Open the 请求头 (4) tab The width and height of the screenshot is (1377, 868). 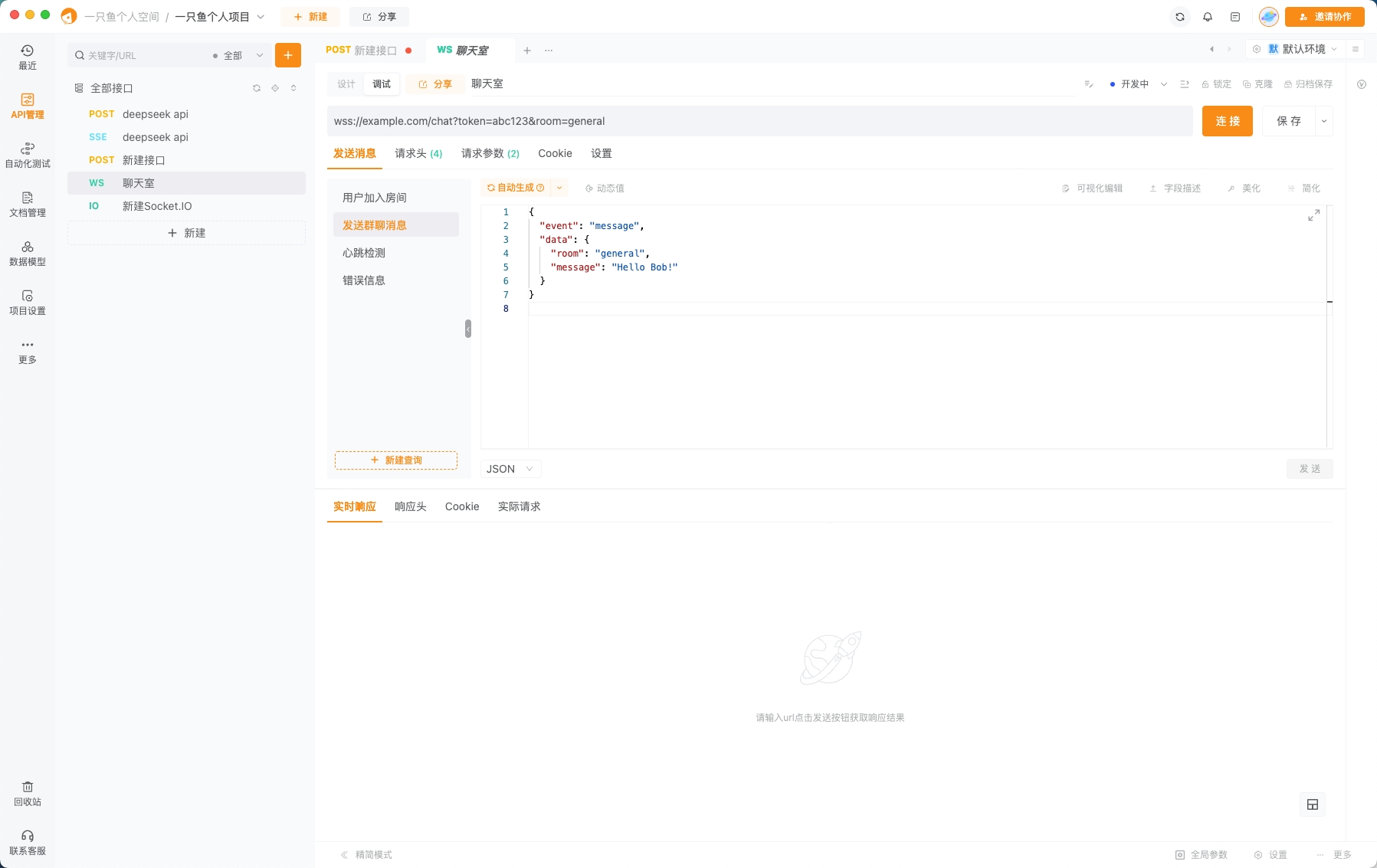coord(417,153)
